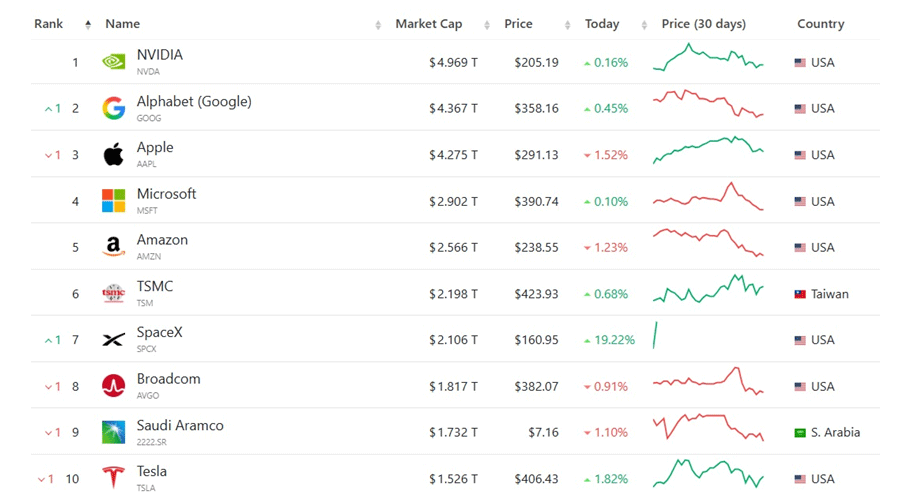Select the Apple logo icon
The width and height of the screenshot is (900, 500).
point(114,154)
